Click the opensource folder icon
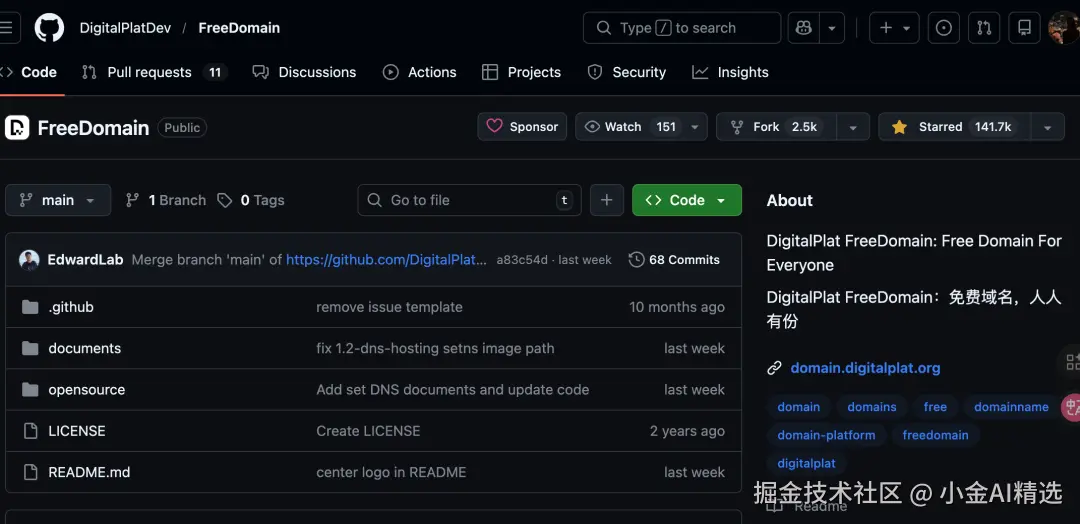This screenshot has width=1080, height=524. (30, 390)
